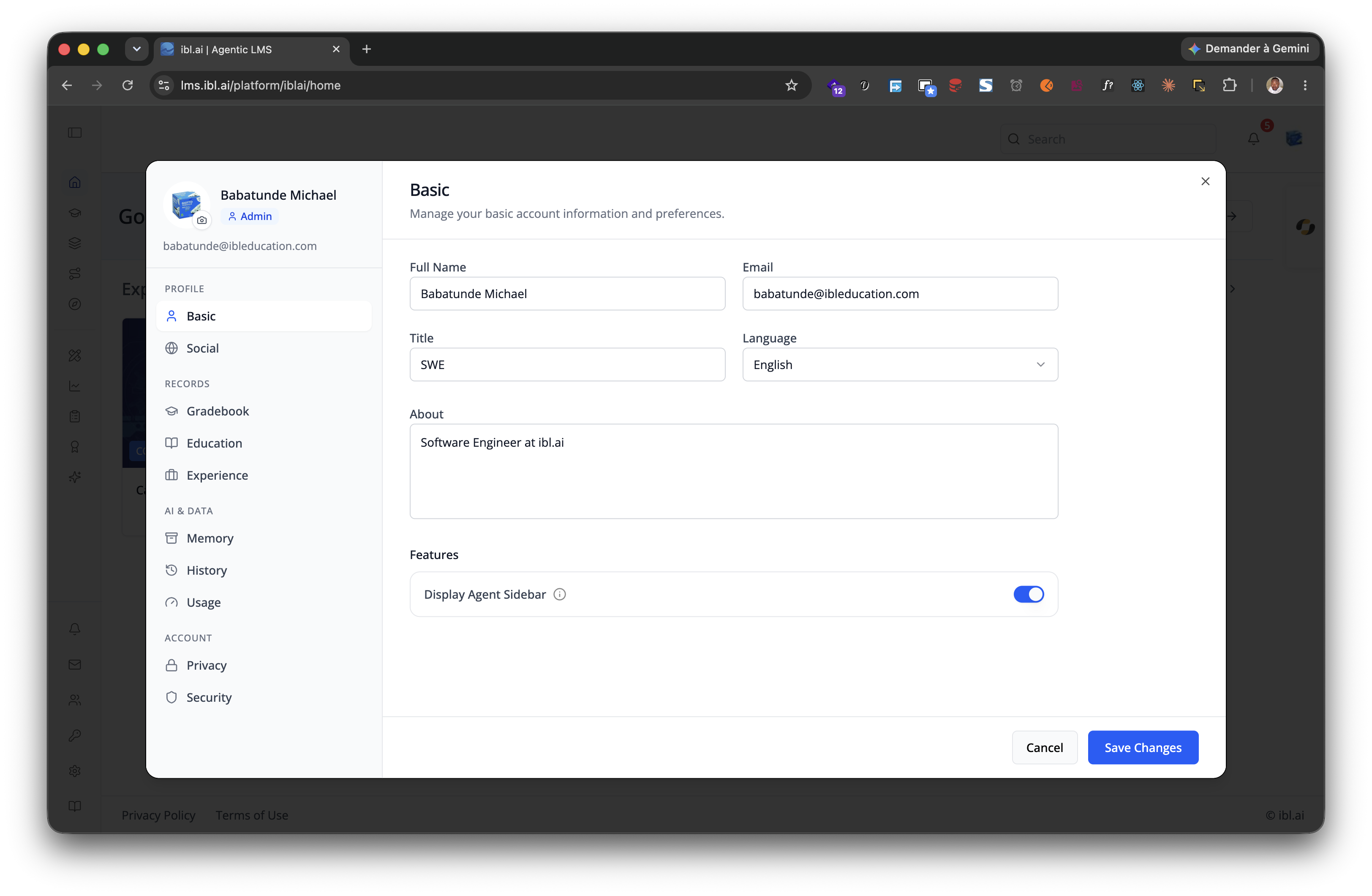Open the Extensions puzzle icon
The image size is (1372, 896).
tap(1229, 85)
